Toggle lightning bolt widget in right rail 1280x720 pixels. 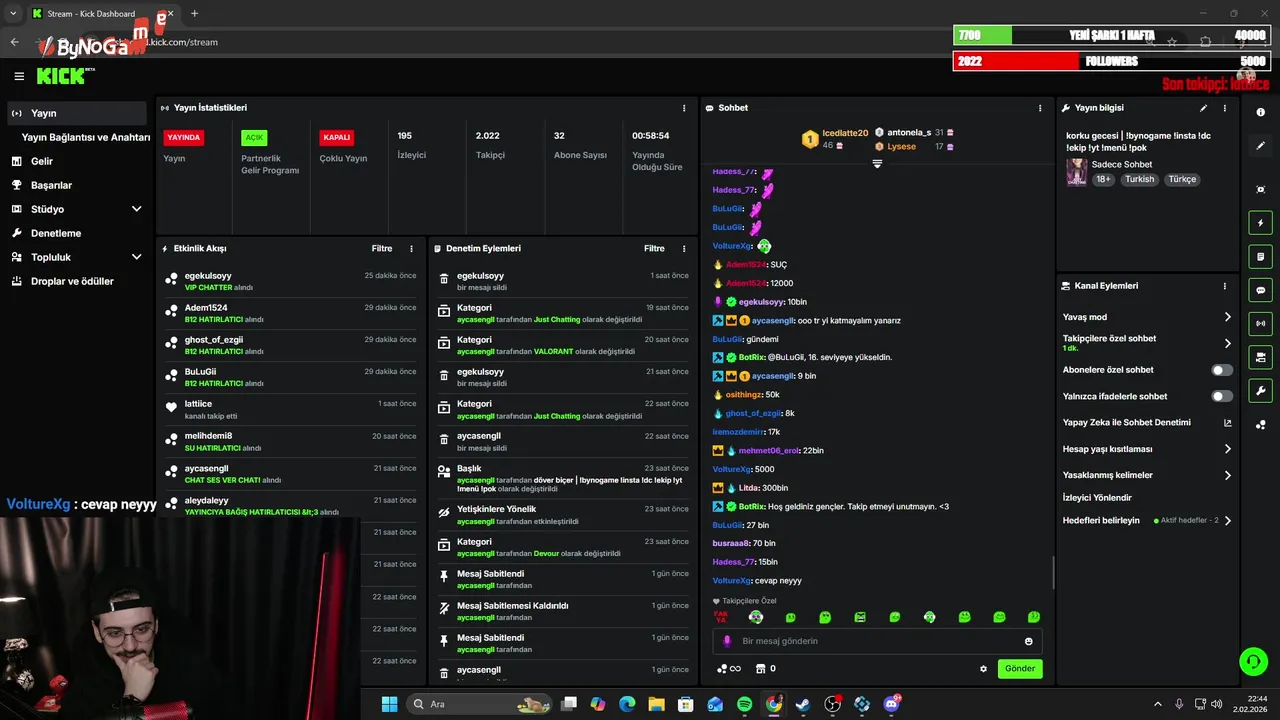pos(1261,223)
